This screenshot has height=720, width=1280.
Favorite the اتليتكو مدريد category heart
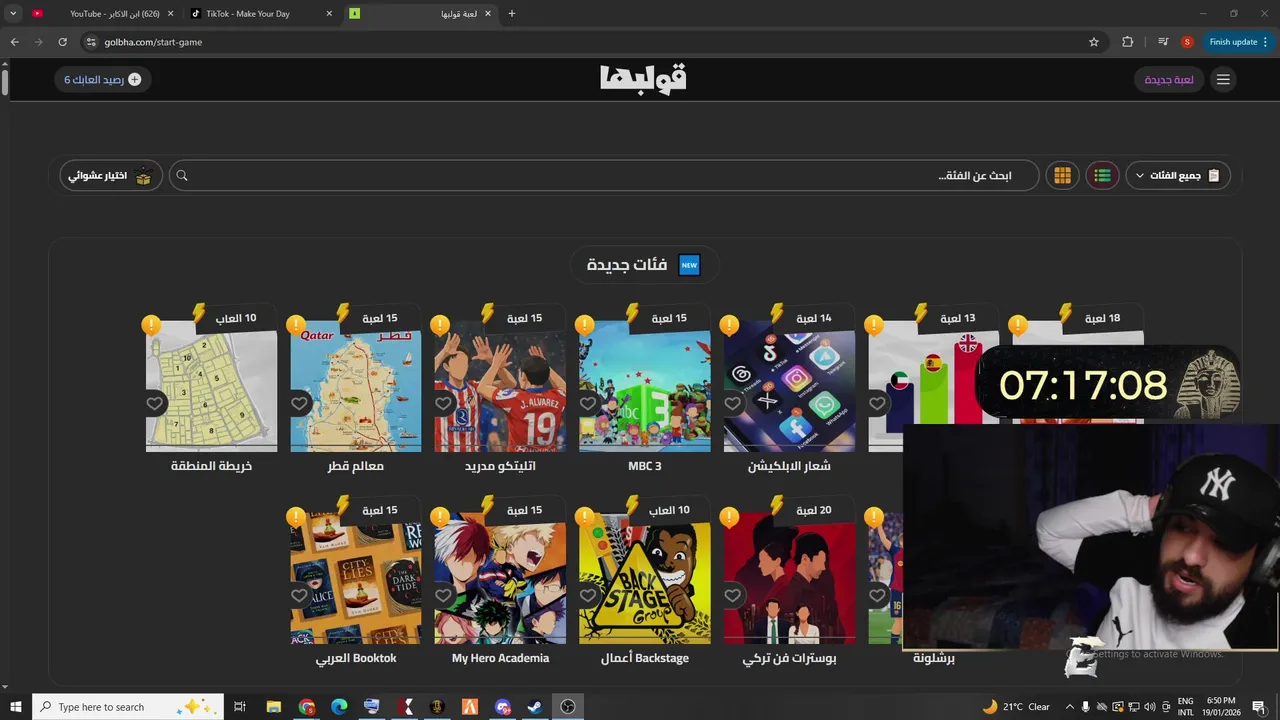[444, 404]
